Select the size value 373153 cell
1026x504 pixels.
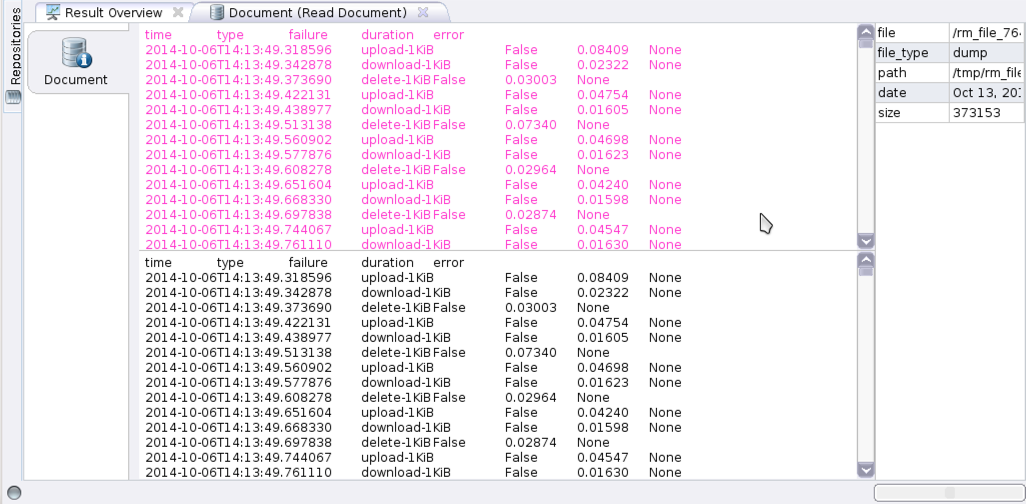click(x=986, y=113)
